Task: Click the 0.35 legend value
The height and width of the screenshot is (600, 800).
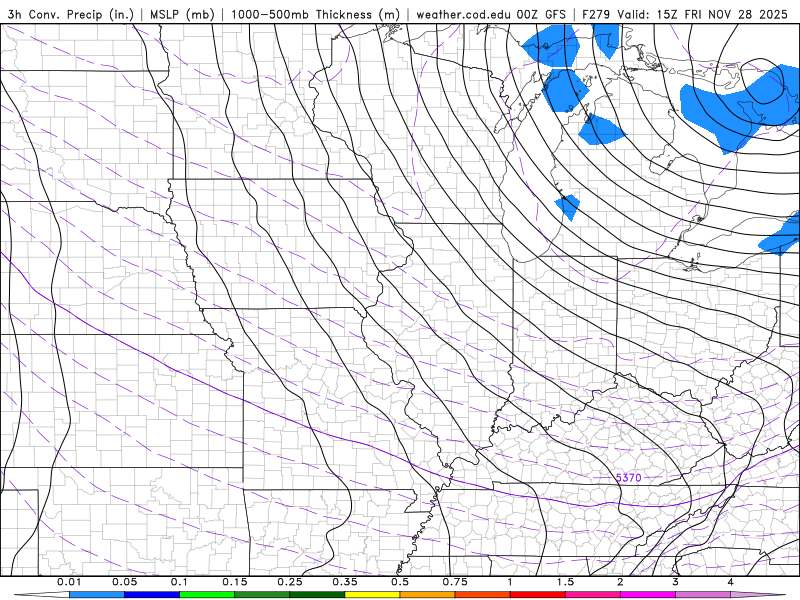Action: [x=345, y=582]
